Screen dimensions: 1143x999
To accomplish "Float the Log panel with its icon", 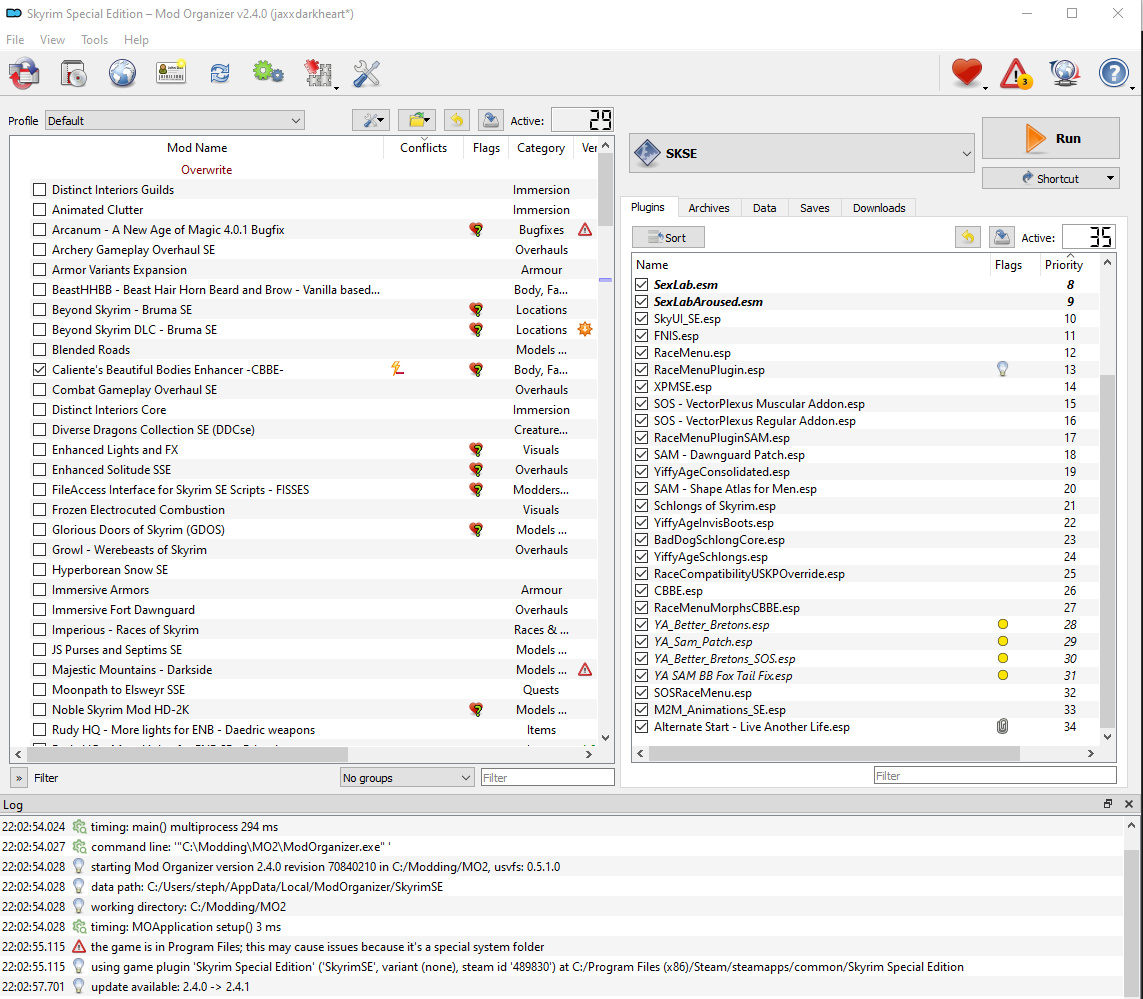I will pos(1108,804).
